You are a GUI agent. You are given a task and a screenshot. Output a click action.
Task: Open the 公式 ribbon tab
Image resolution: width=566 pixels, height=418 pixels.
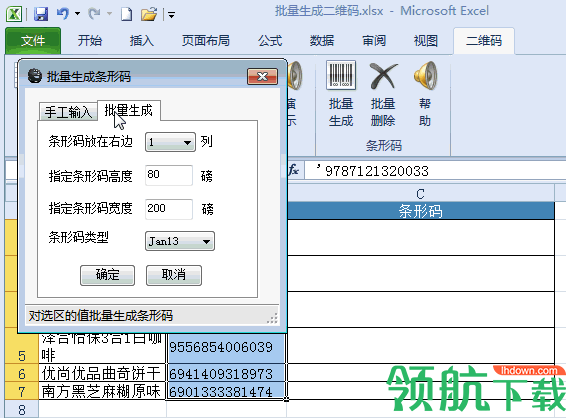(270, 40)
